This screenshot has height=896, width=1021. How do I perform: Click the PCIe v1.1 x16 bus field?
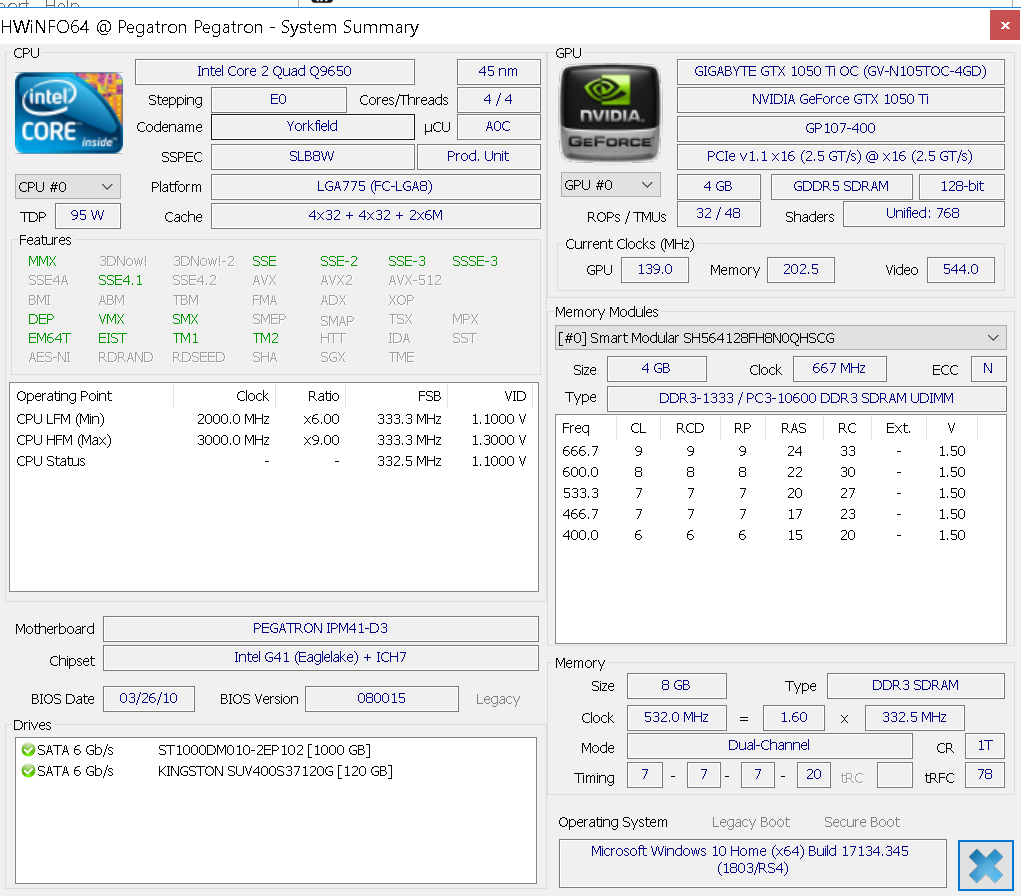point(840,156)
